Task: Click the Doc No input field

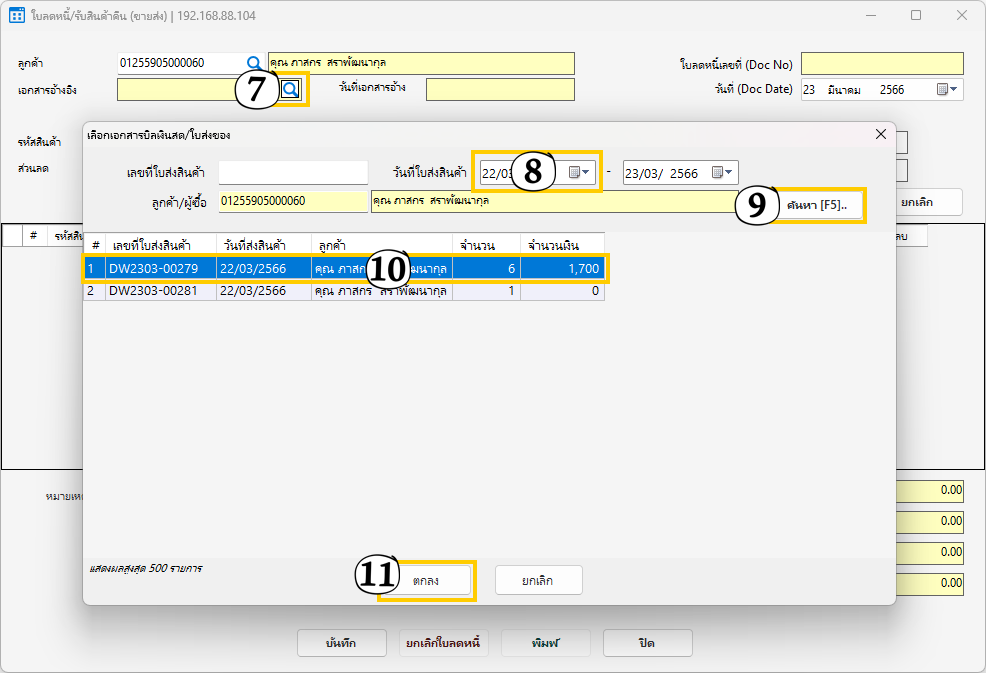Action: [x=881, y=64]
